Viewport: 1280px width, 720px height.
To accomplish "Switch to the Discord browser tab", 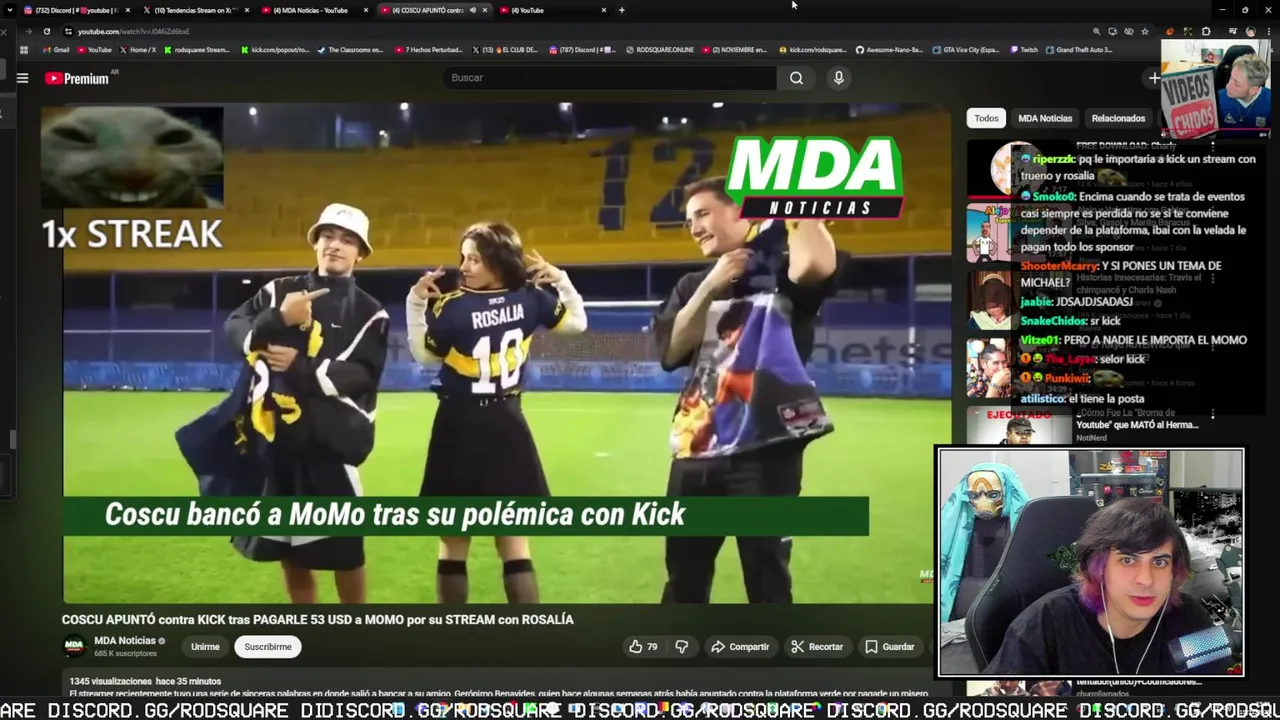I will click(x=75, y=10).
